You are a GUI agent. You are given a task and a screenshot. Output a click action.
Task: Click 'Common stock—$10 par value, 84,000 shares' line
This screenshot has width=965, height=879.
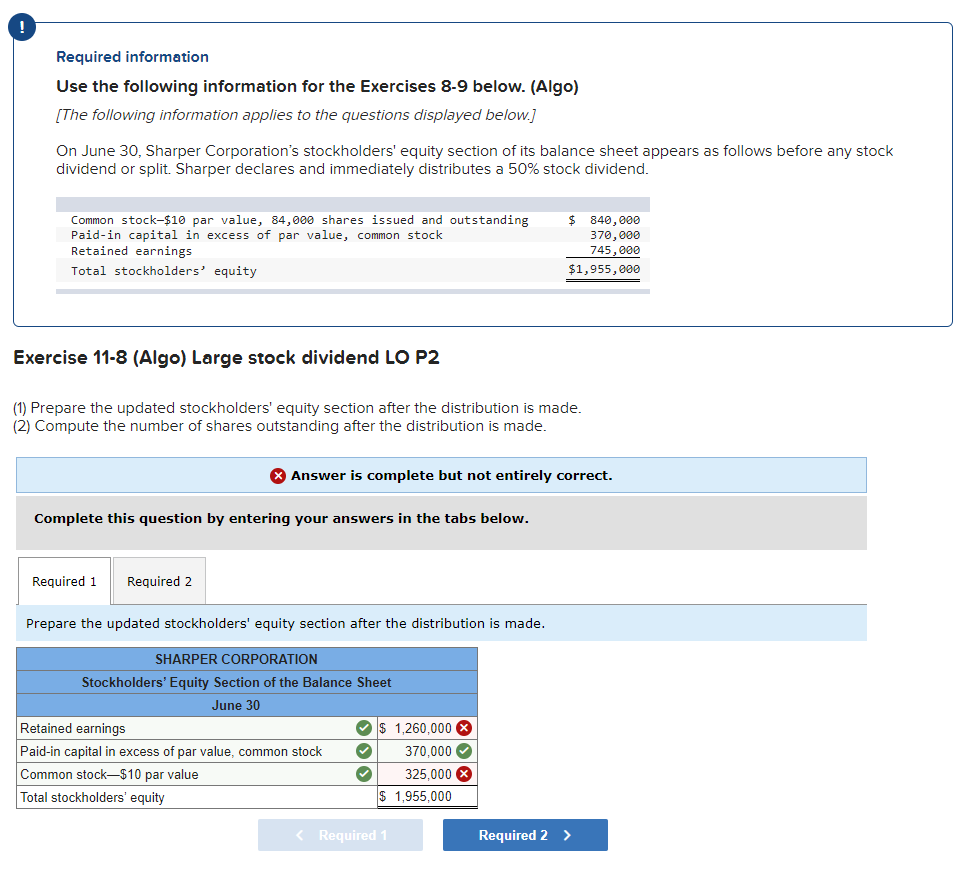point(299,220)
